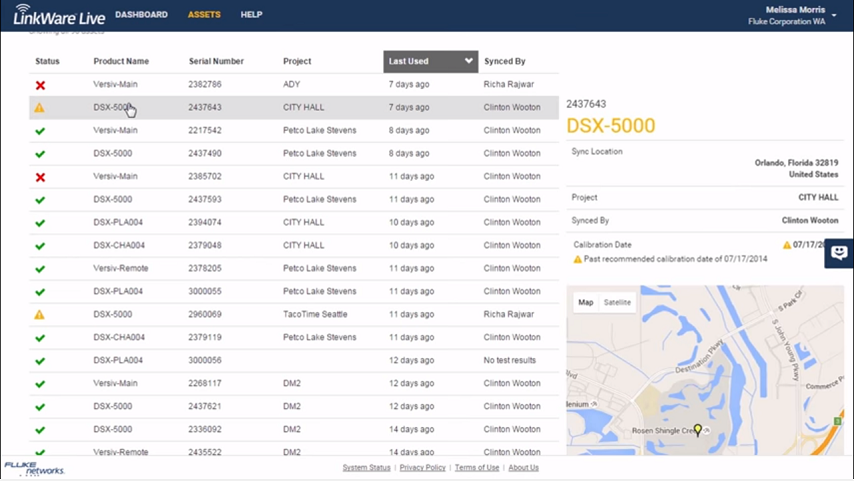Open the Terms of Use link
Screen dimensions: 854x481
click(477, 467)
